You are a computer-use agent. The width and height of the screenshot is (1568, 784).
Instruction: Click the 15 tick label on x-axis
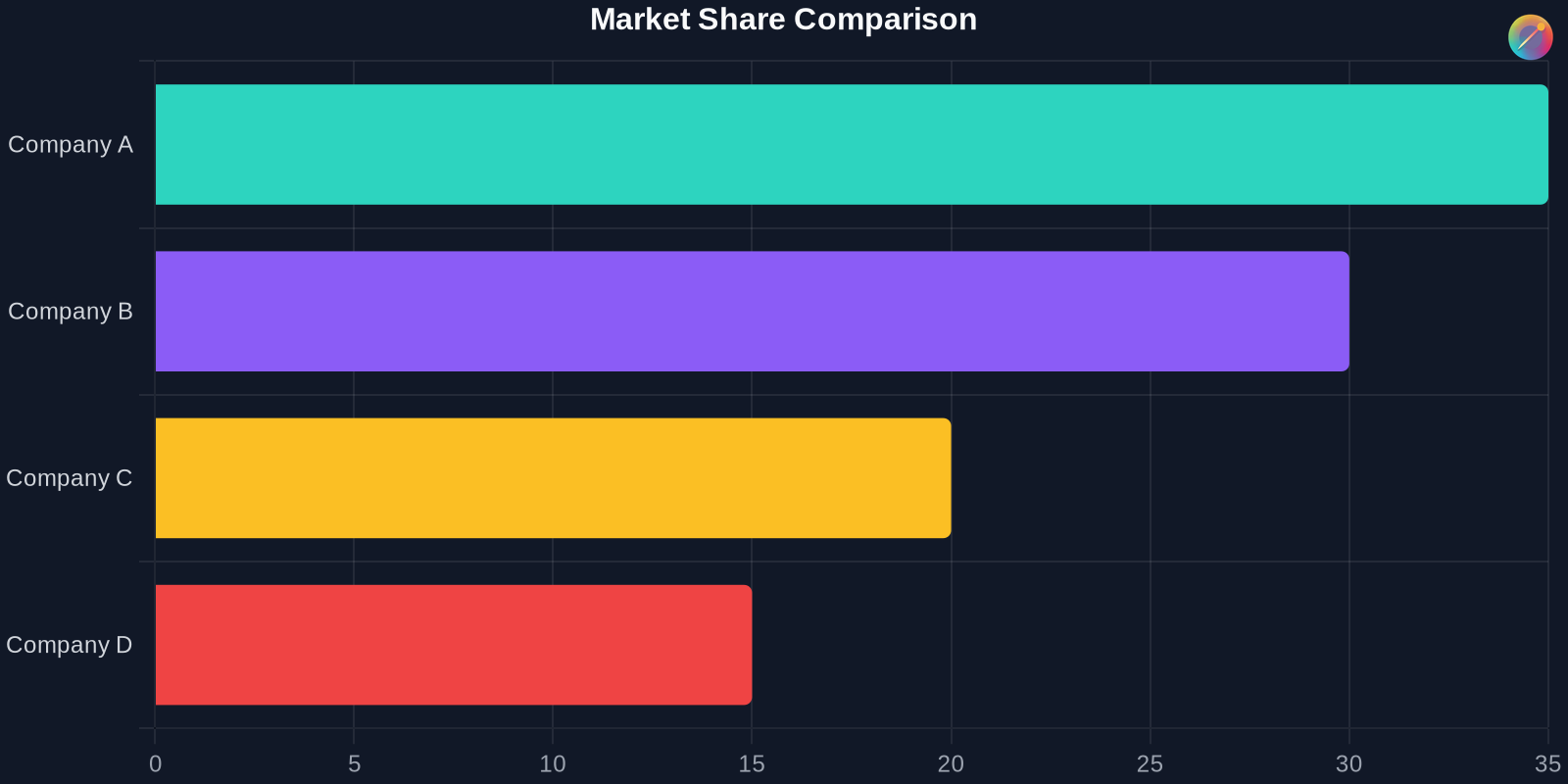(x=752, y=764)
